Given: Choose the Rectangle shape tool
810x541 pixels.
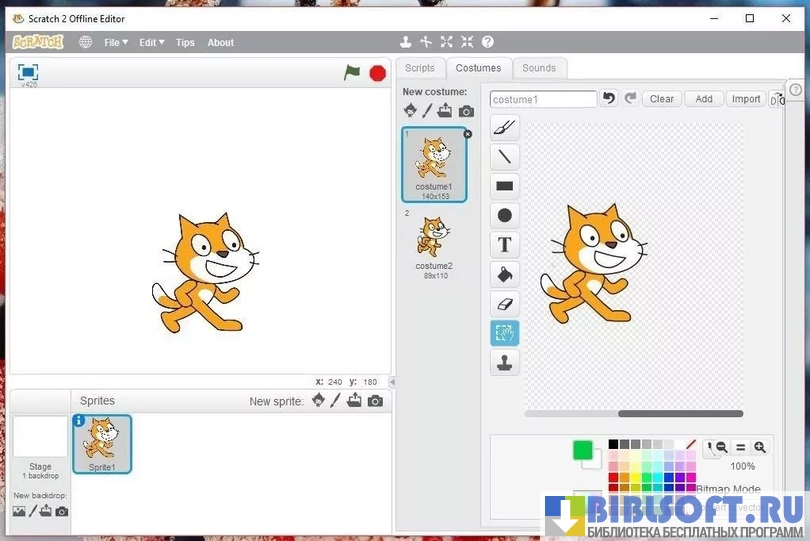Looking at the screenshot, I should [505, 186].
